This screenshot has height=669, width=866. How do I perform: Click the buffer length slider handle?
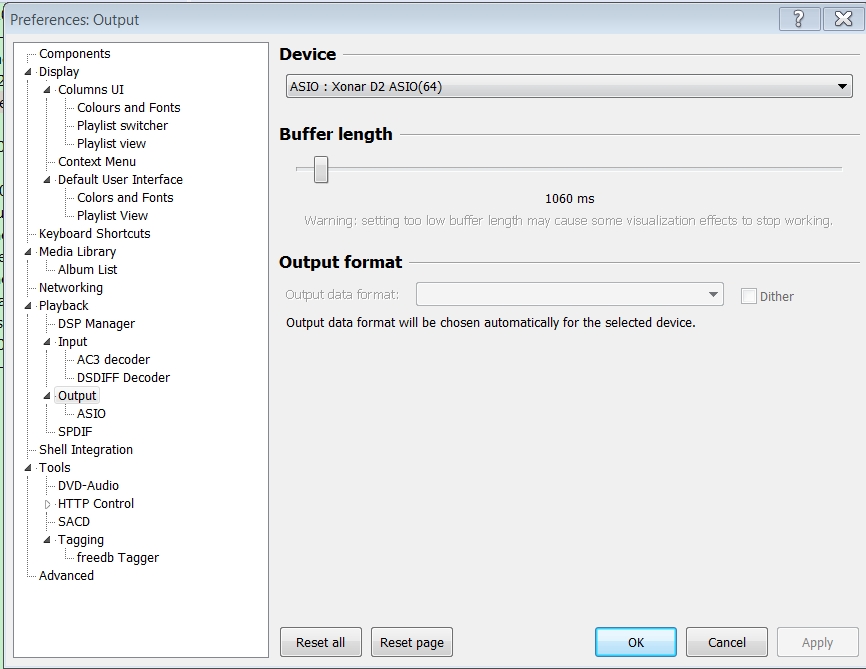[x=321, y=169]
